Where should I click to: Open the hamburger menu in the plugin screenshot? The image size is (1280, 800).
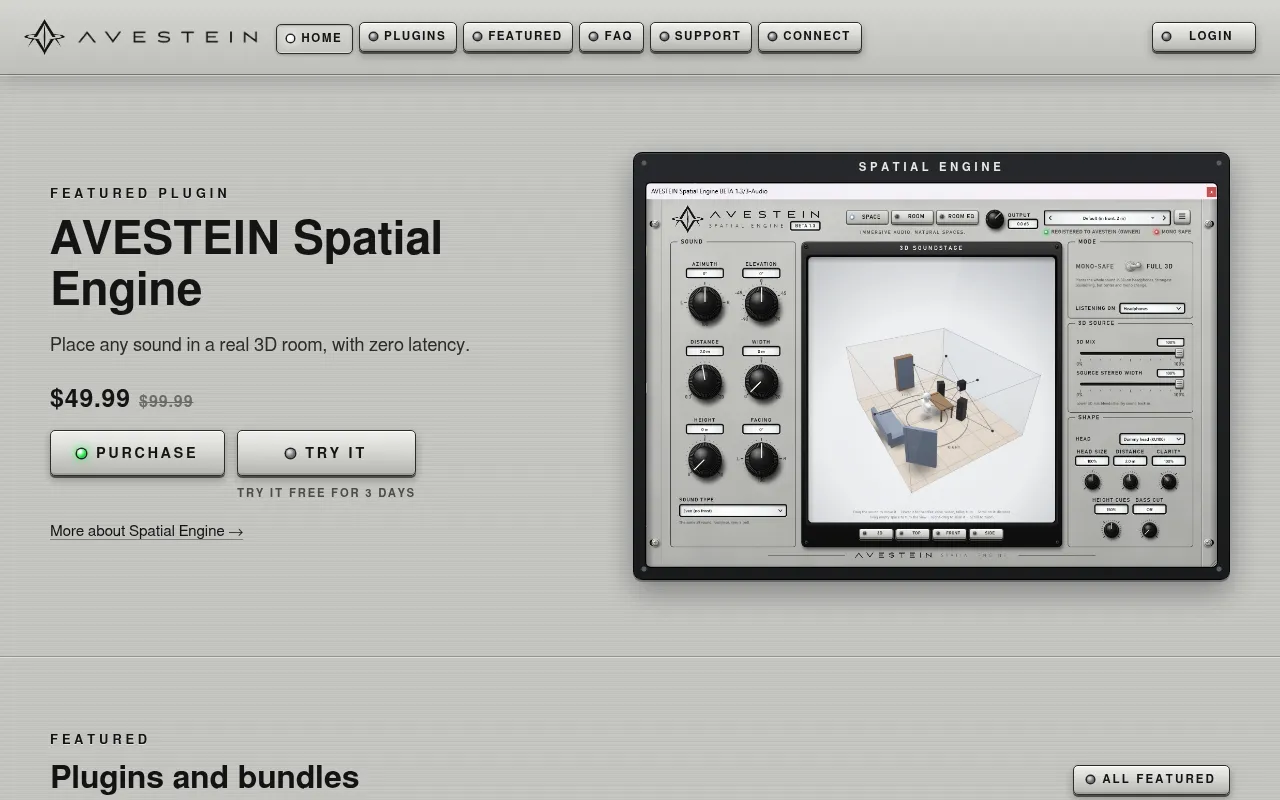(x=1182, y=217)
